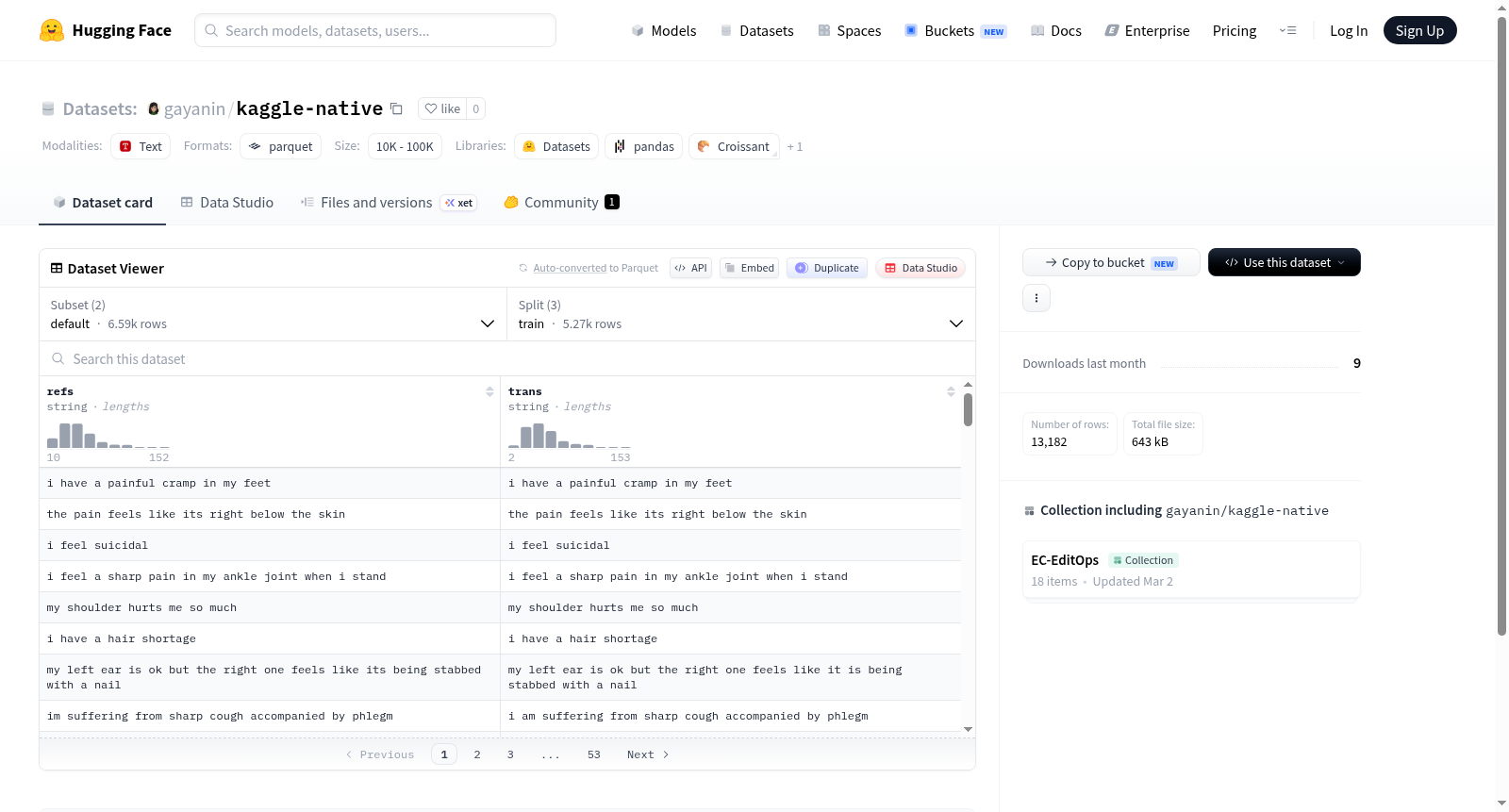Image resolution: width=1509 pixels, height=812 pixels.
Task: Click the Copy to bucket button
Action: (x=1111, y=262)
